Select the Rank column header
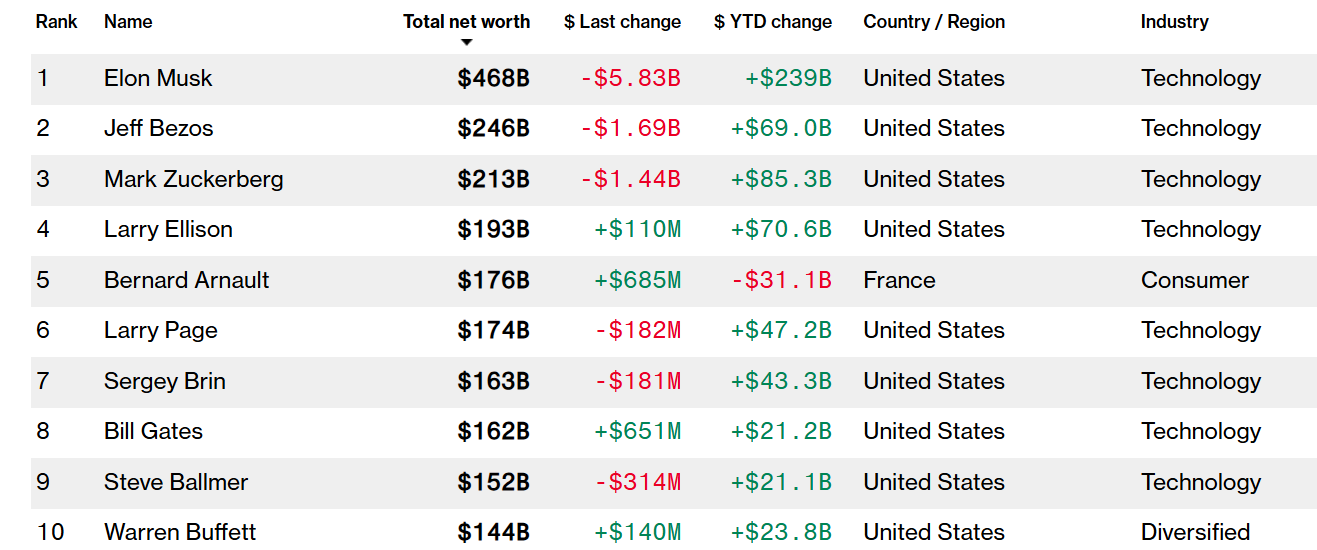1317x550 pixels. (56, 21)
